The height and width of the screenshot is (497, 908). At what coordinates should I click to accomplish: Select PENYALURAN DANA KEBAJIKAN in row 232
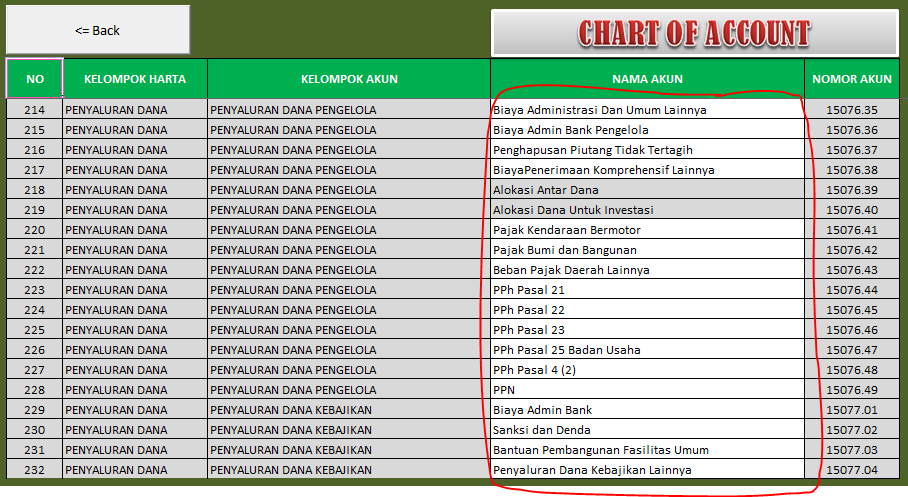[x=349, y=469]
